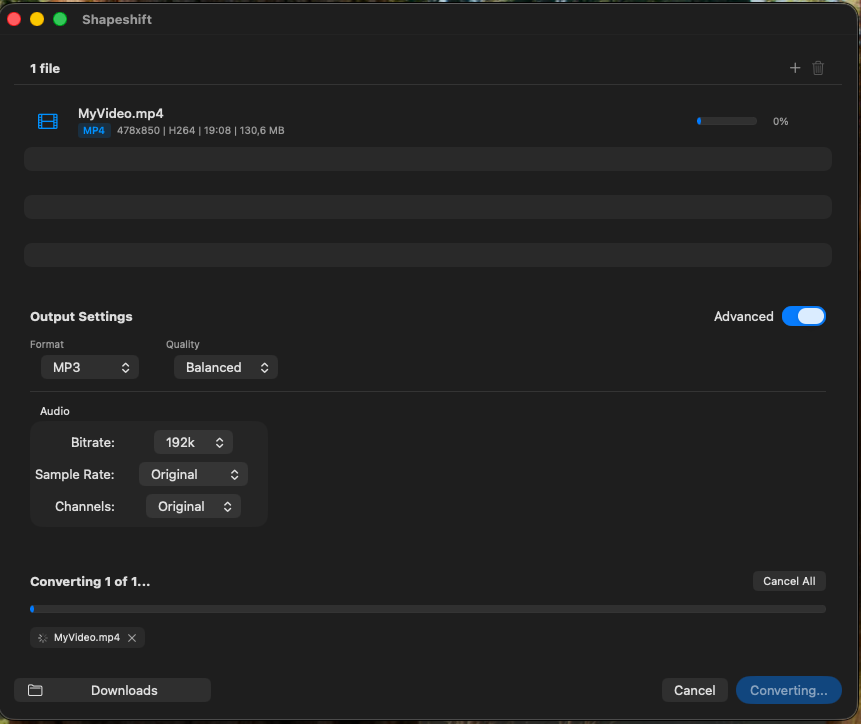Change the Bitrate dropdown from 192k
861x724 pixels.
point(193,442)
